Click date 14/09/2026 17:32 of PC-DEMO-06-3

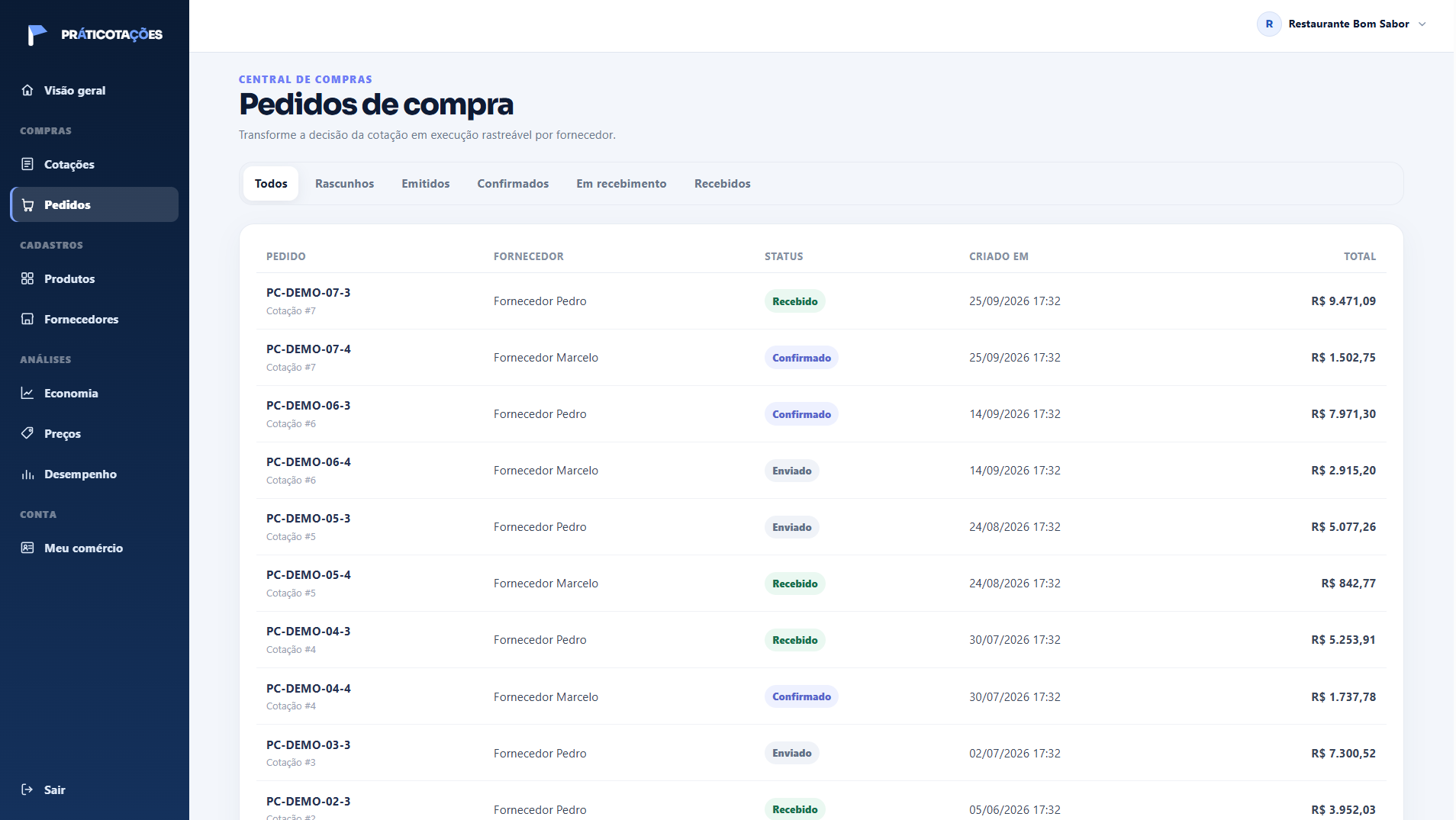(x=1015, y=414)
